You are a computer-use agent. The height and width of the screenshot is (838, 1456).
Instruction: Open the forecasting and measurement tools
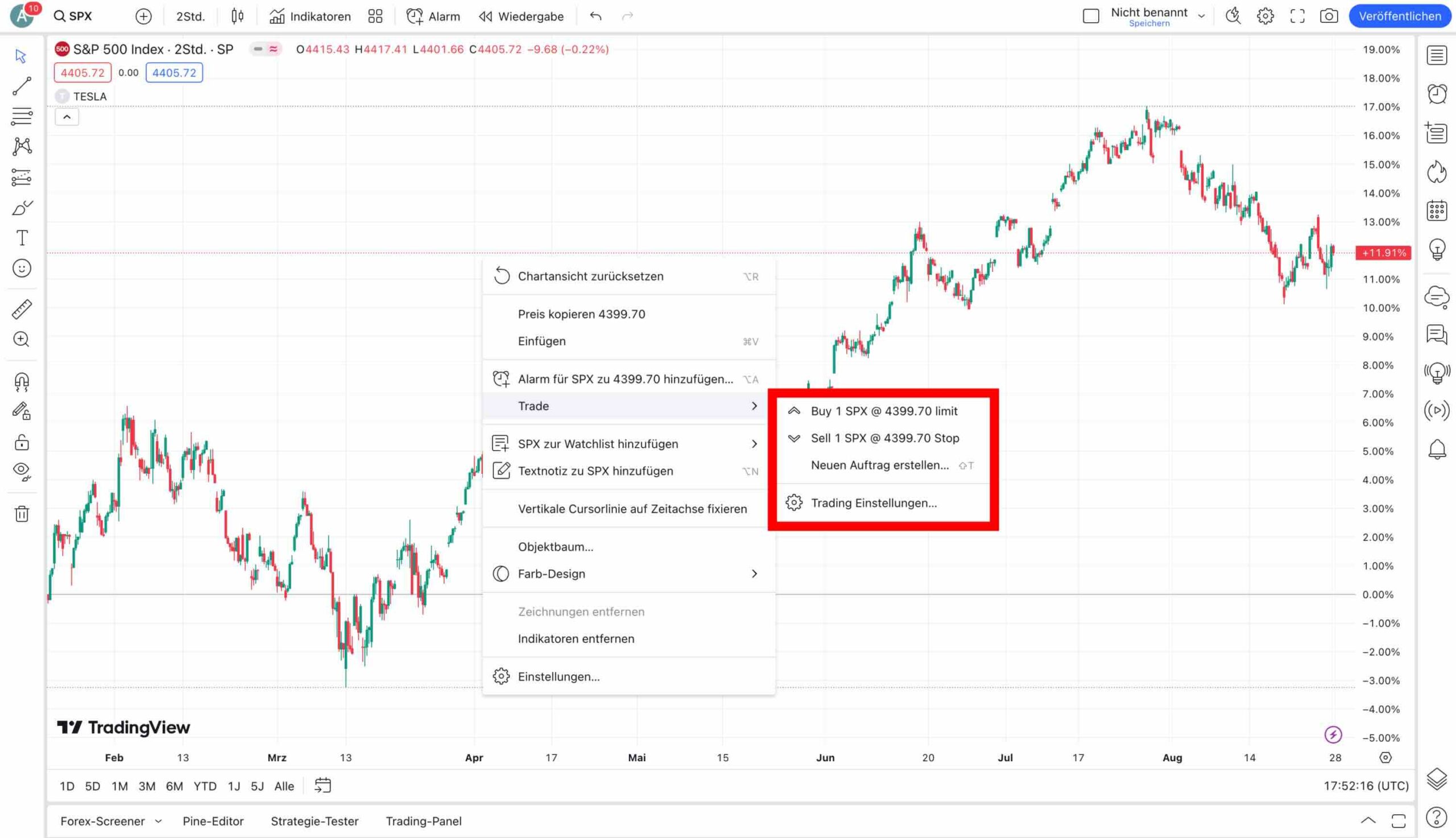click(21, 177)
